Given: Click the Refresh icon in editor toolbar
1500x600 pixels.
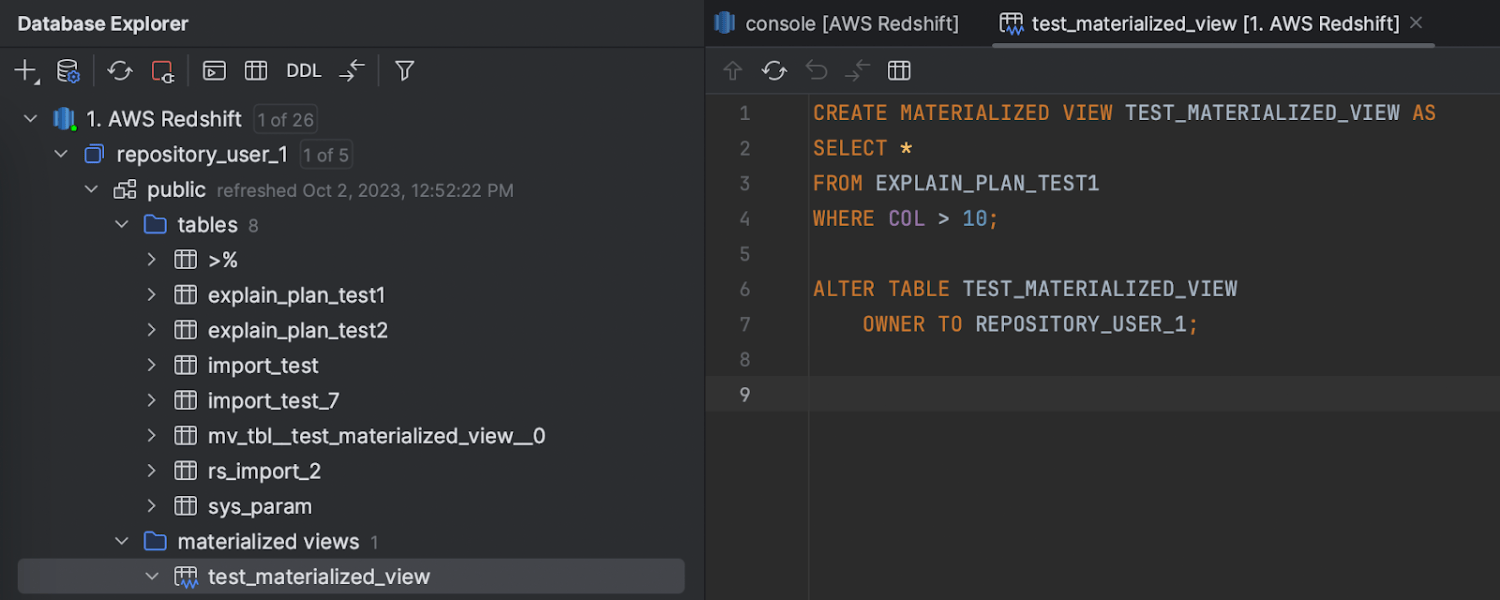Looking at the screenshot, I should coord(774,71).
